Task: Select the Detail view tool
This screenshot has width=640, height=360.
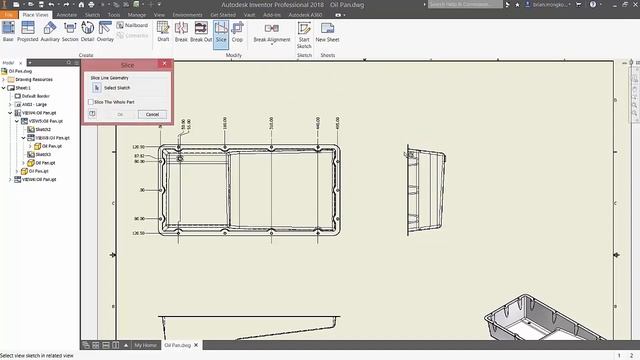Action: pos(87,31)
